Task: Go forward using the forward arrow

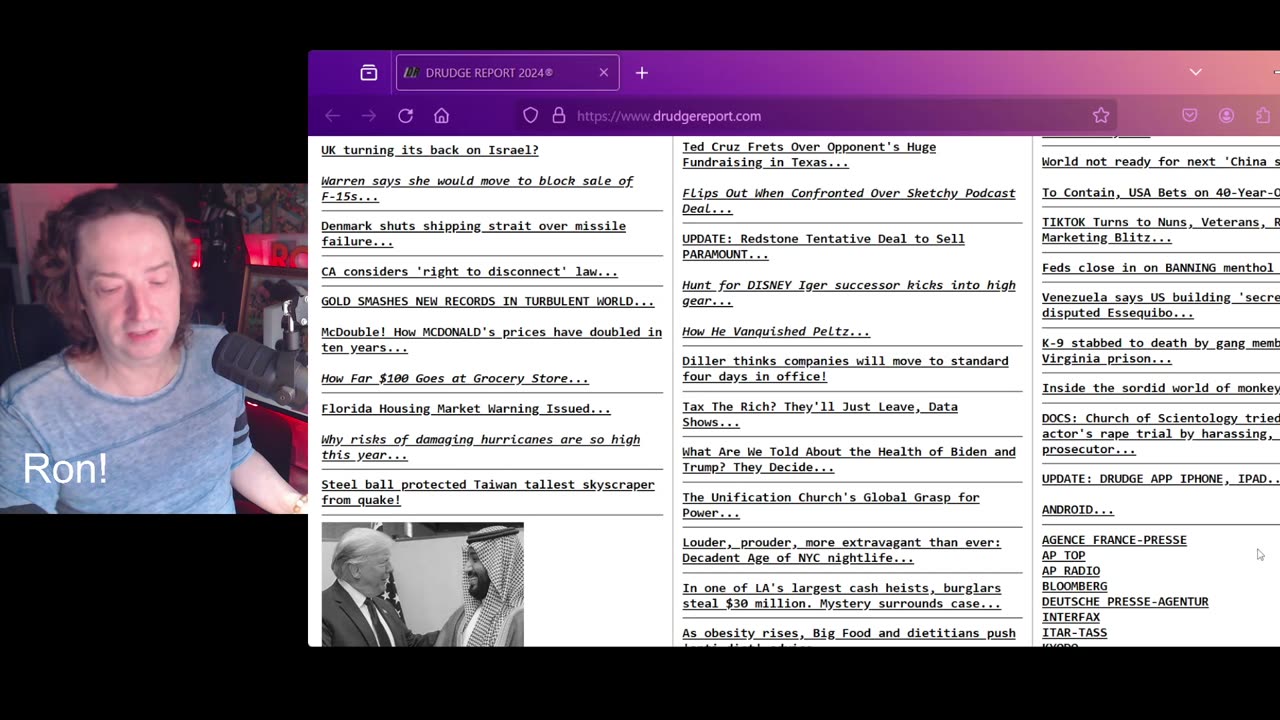Action: (x=369, y=116)
